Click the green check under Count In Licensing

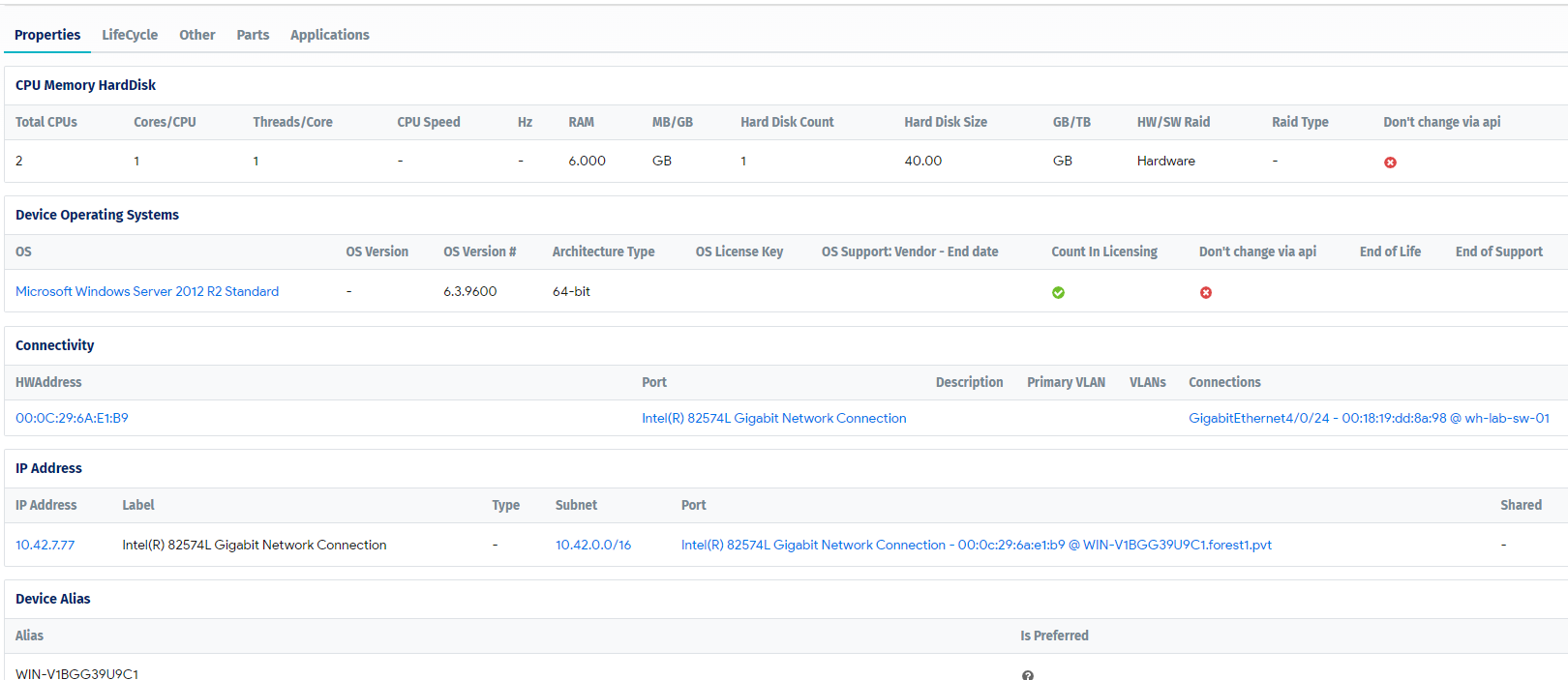coord(1058,293)
